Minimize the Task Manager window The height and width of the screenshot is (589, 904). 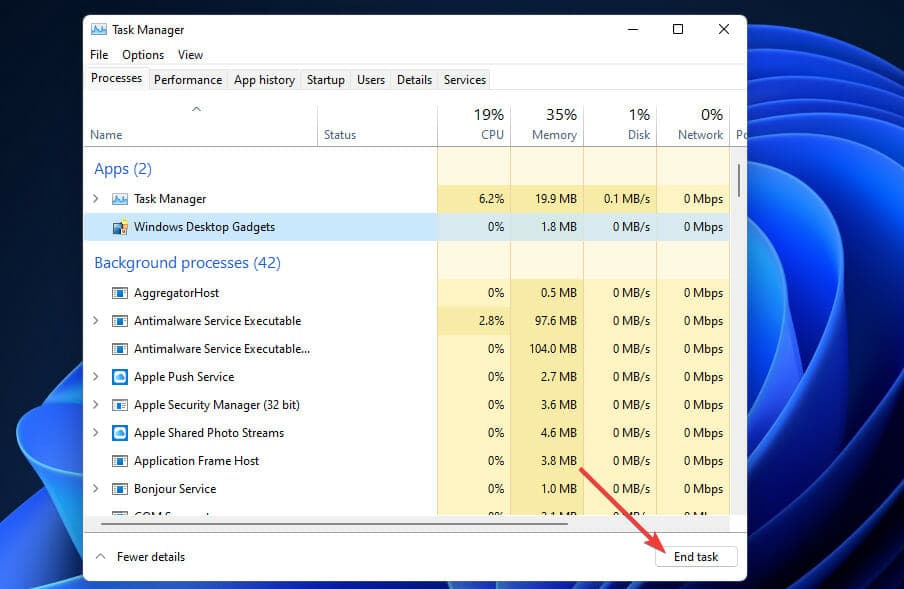pos(633,29)
